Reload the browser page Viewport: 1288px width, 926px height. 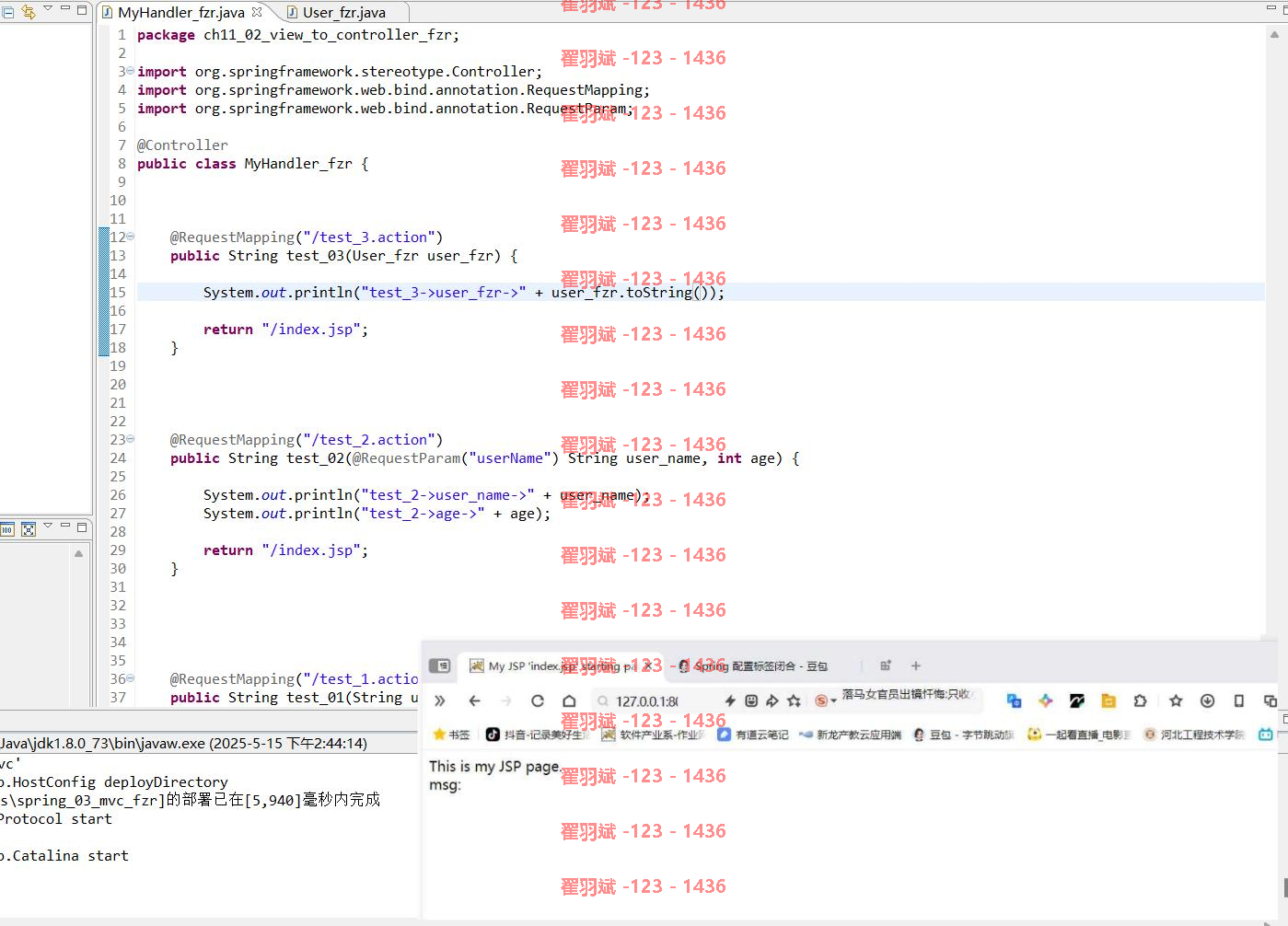(x=538, y=700)
